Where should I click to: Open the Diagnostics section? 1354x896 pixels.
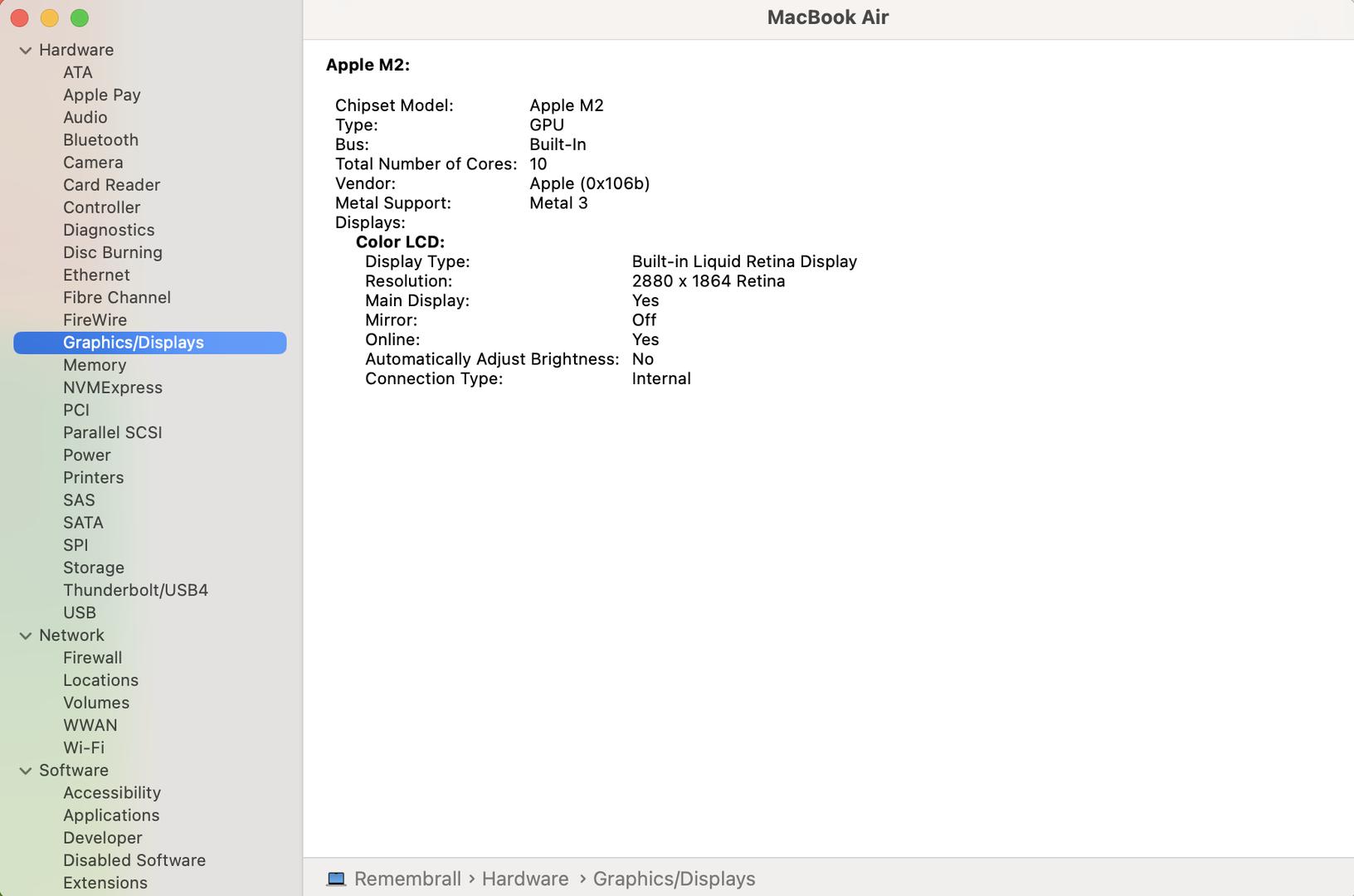[x=109, y=230]
